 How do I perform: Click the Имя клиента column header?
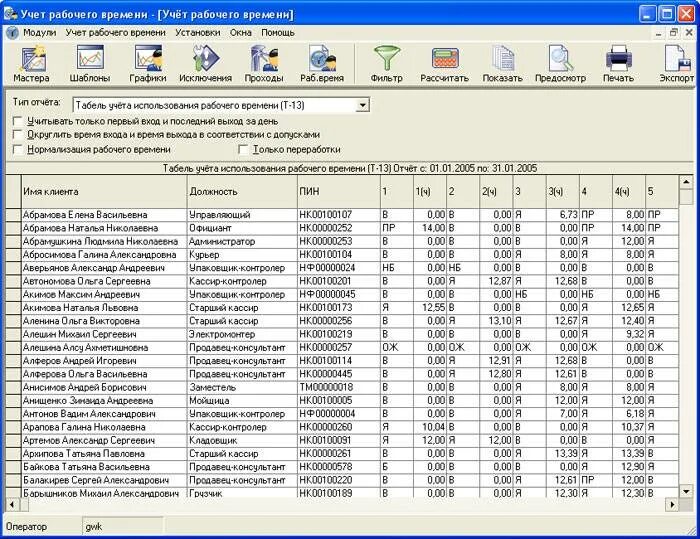(104, 192)
